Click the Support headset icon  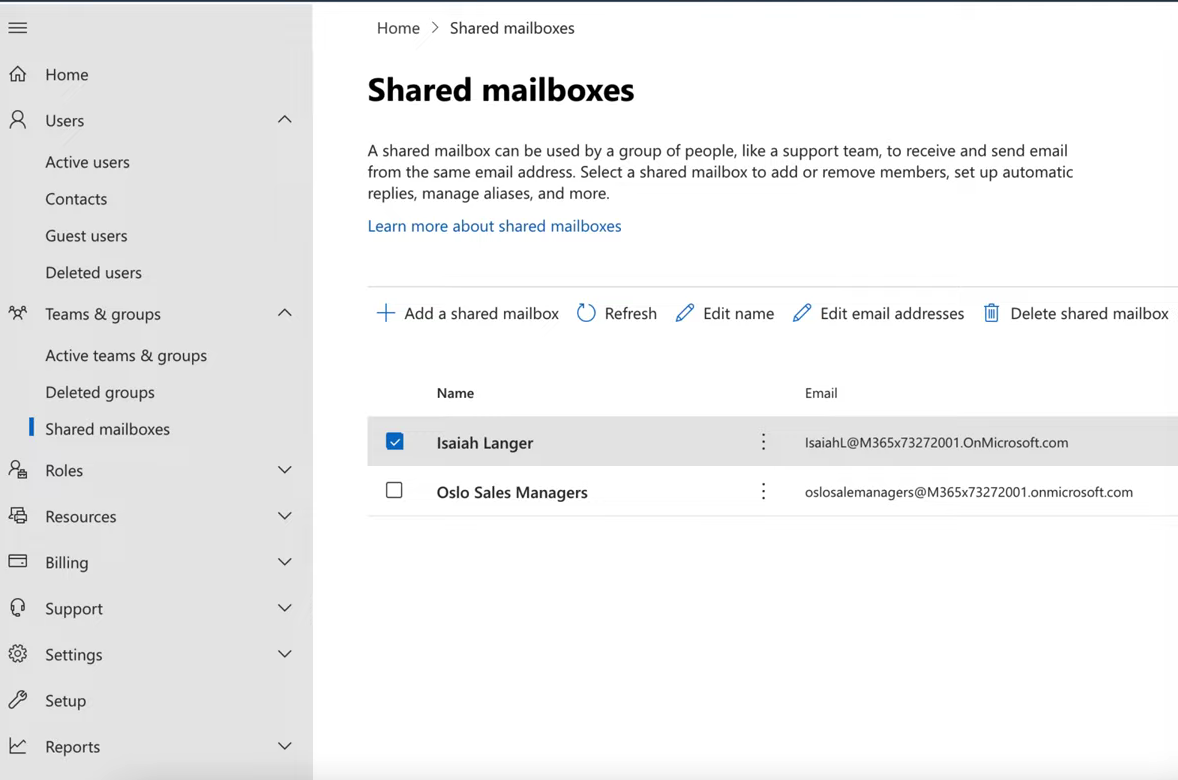(18, 607)
